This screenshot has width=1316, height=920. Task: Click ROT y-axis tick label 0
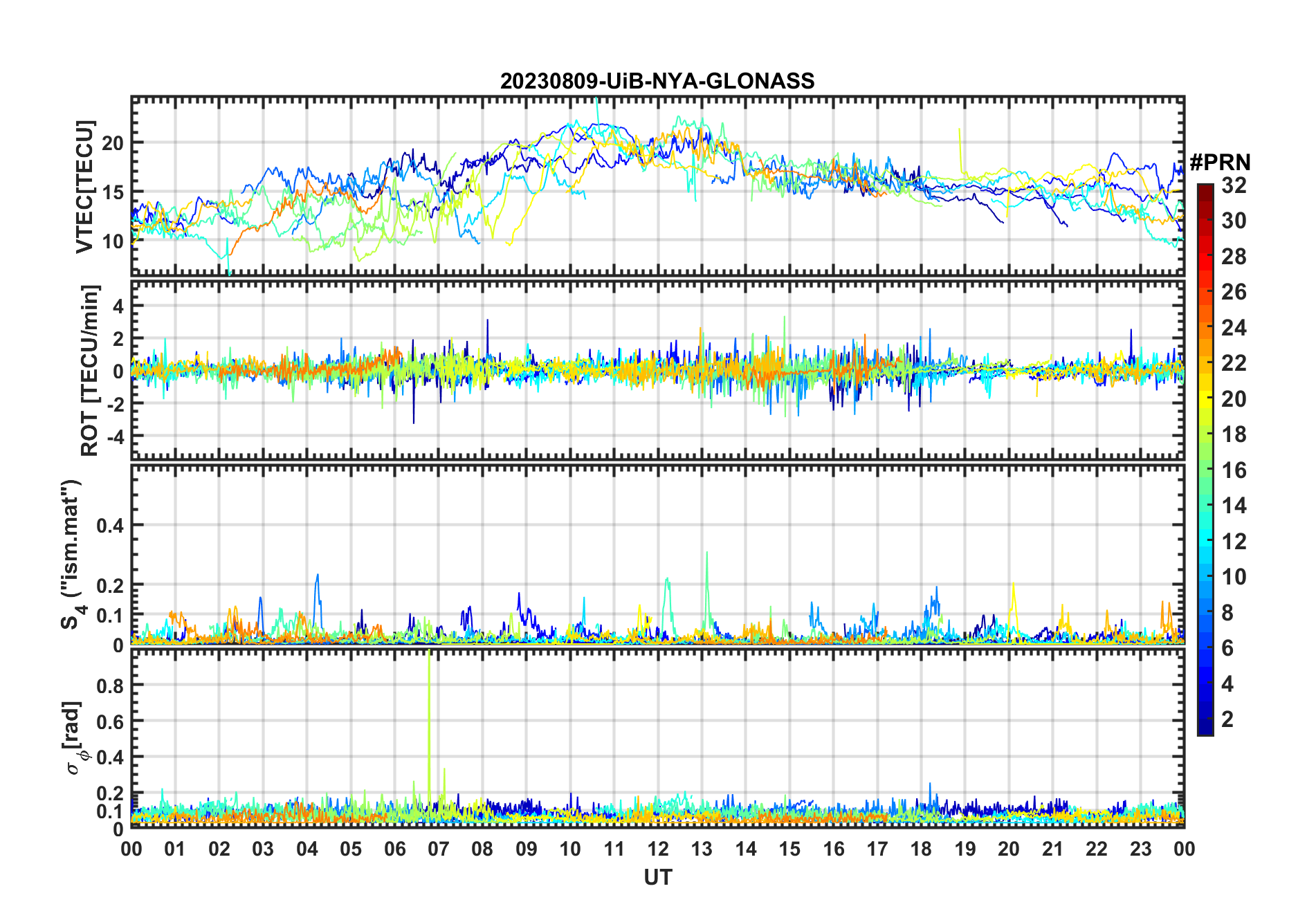click(x=118, y=371)
